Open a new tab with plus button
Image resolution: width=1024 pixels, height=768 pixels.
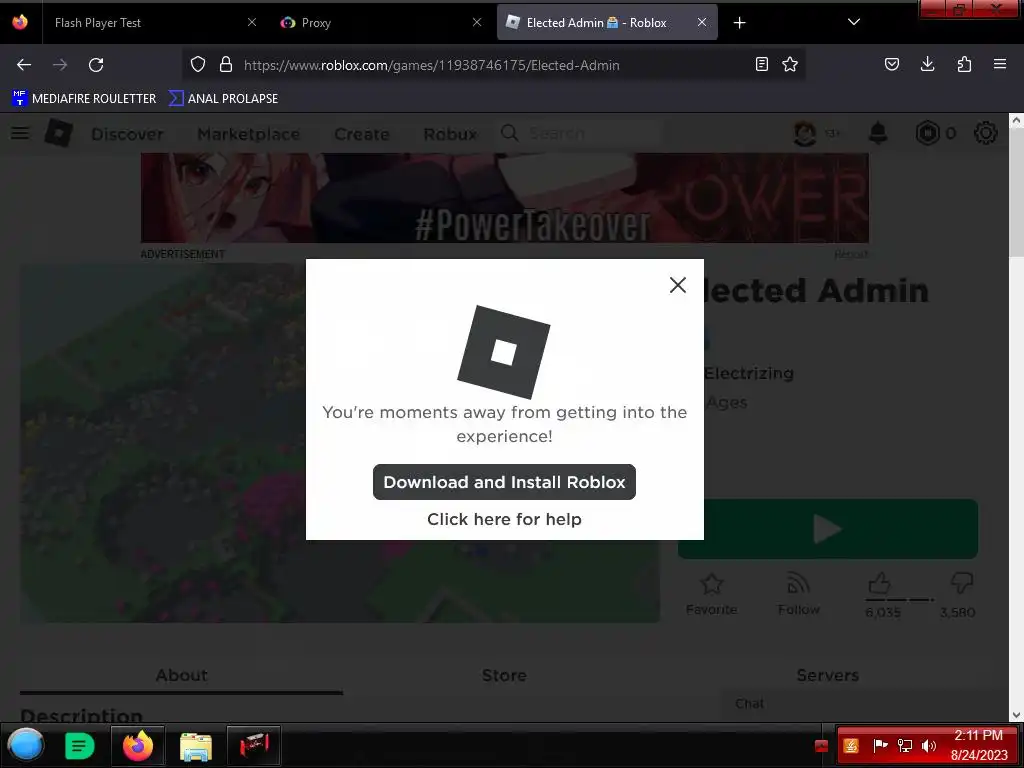tap(739, 23)
